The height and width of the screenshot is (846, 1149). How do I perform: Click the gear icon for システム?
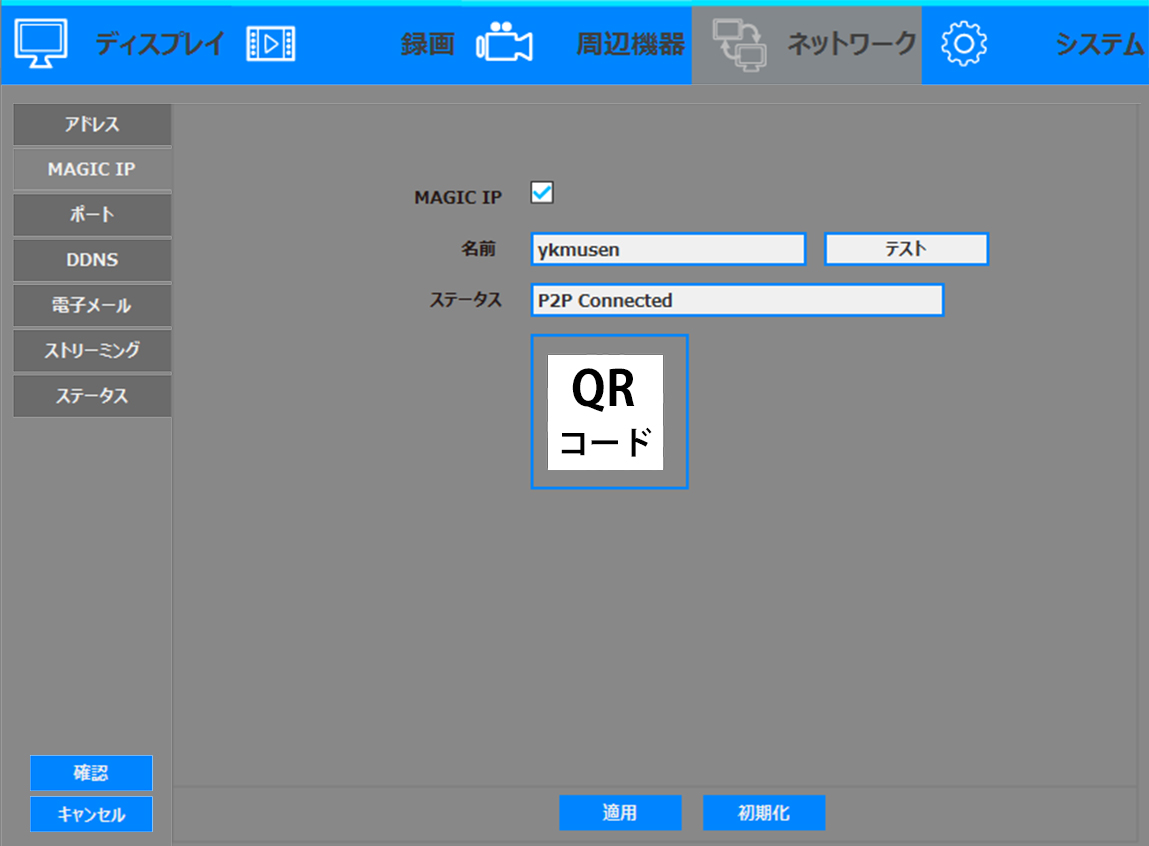[964, 44]
